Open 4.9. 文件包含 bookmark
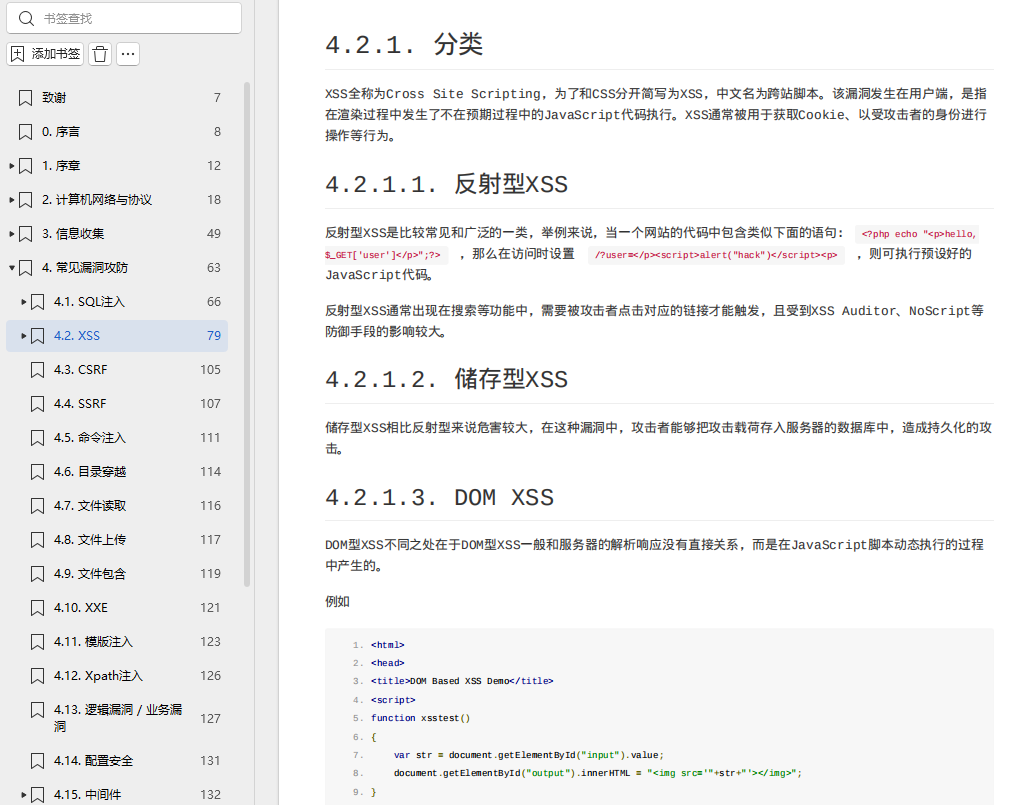Image resolution: width=1011 pixels, height=805 pixels. click(x=90, y=574)
